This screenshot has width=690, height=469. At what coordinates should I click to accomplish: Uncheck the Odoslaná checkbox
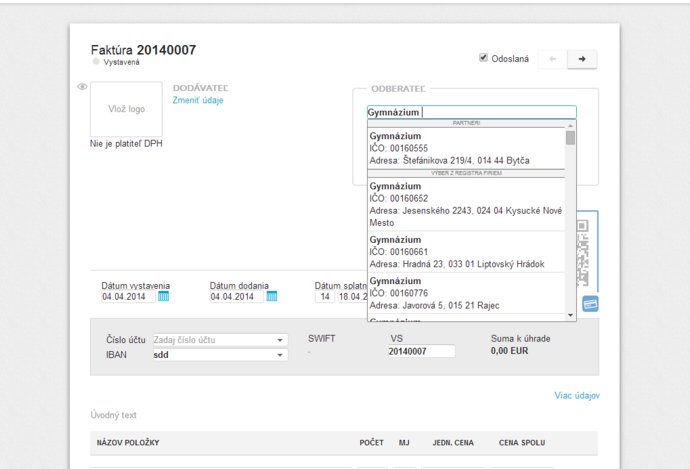483,58
